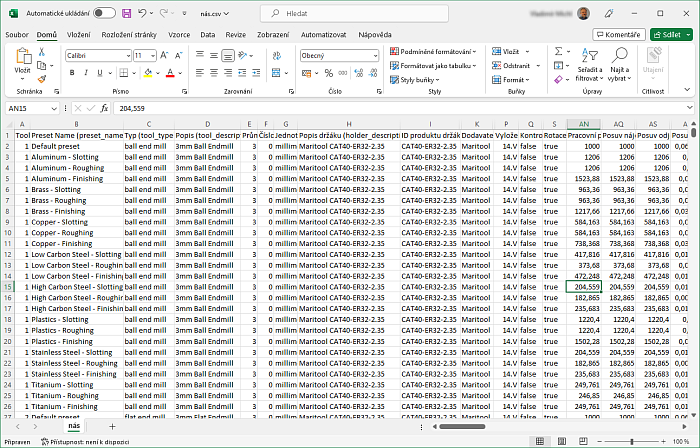Click the Save floppy disk icon
This screenshot has height=448, width=700.
[125, 14]
